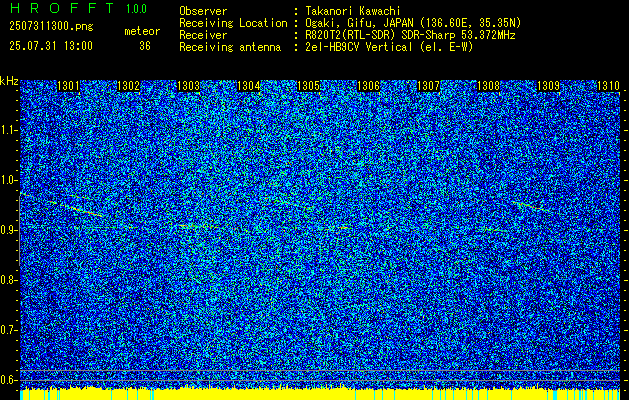This screenshot has height=400, width=629.
Task: Click the version number 1.0.0
Action: coord(136,9)
